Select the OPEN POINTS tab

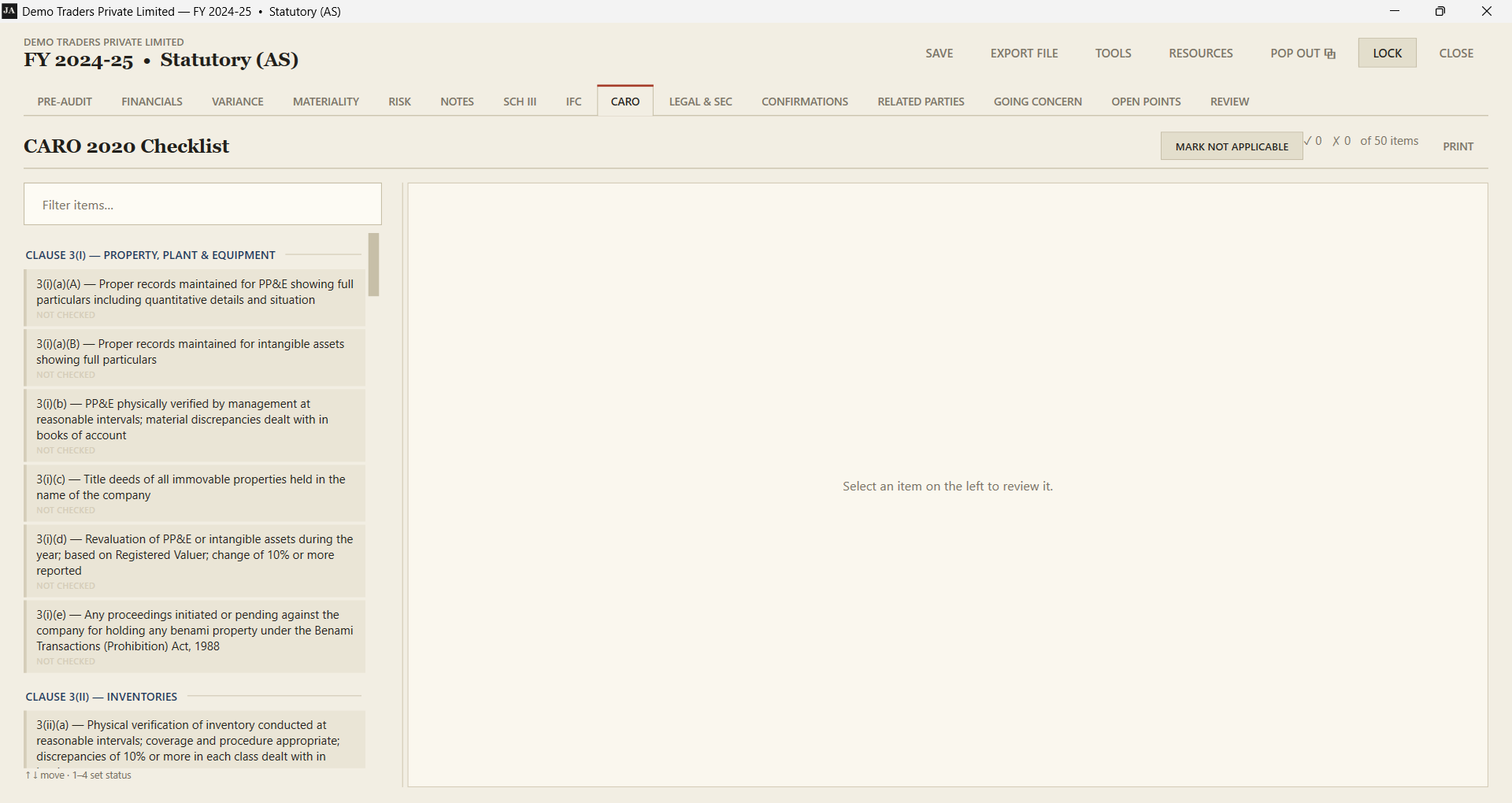pos(1146,102)
